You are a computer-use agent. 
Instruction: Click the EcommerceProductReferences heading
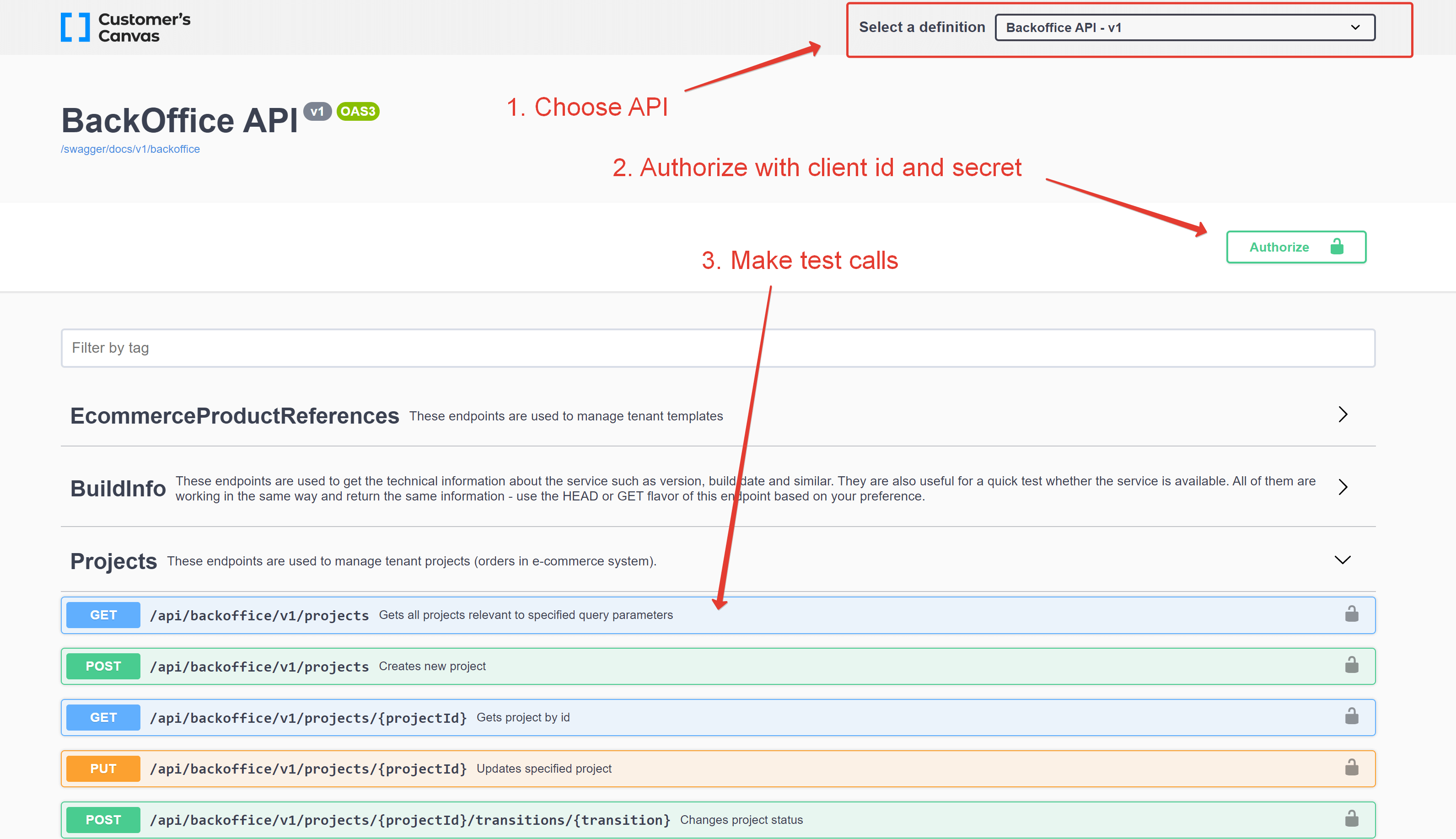coord(235,416)
